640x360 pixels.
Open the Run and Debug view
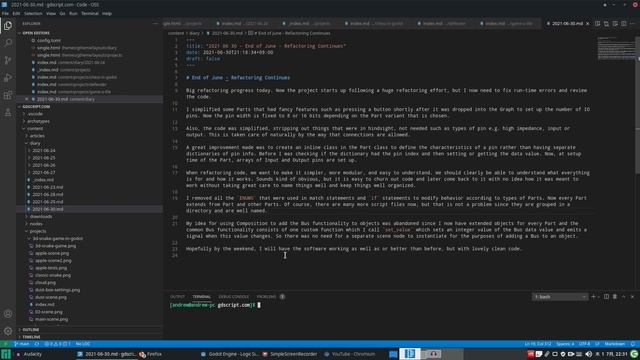point(8,78)
